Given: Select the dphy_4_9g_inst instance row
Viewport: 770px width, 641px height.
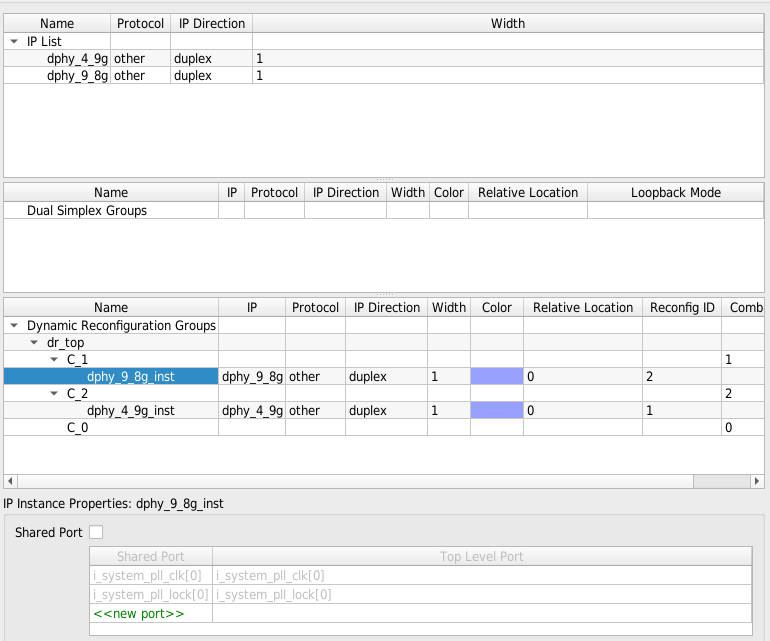Looking at the screenshot, I should [131, 411].
